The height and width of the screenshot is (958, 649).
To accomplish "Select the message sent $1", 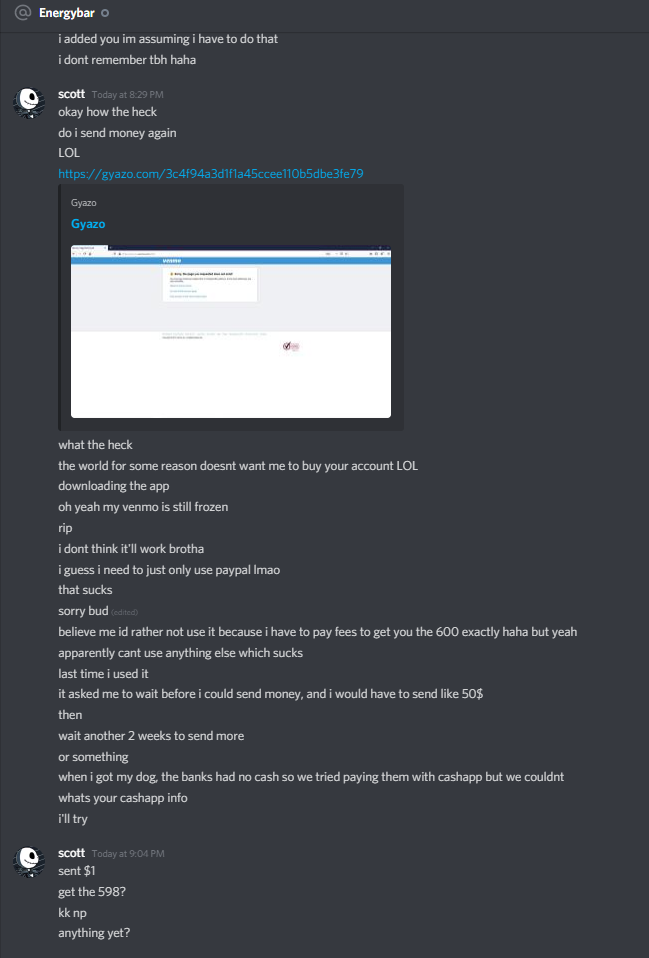I will tap(77, 871).
